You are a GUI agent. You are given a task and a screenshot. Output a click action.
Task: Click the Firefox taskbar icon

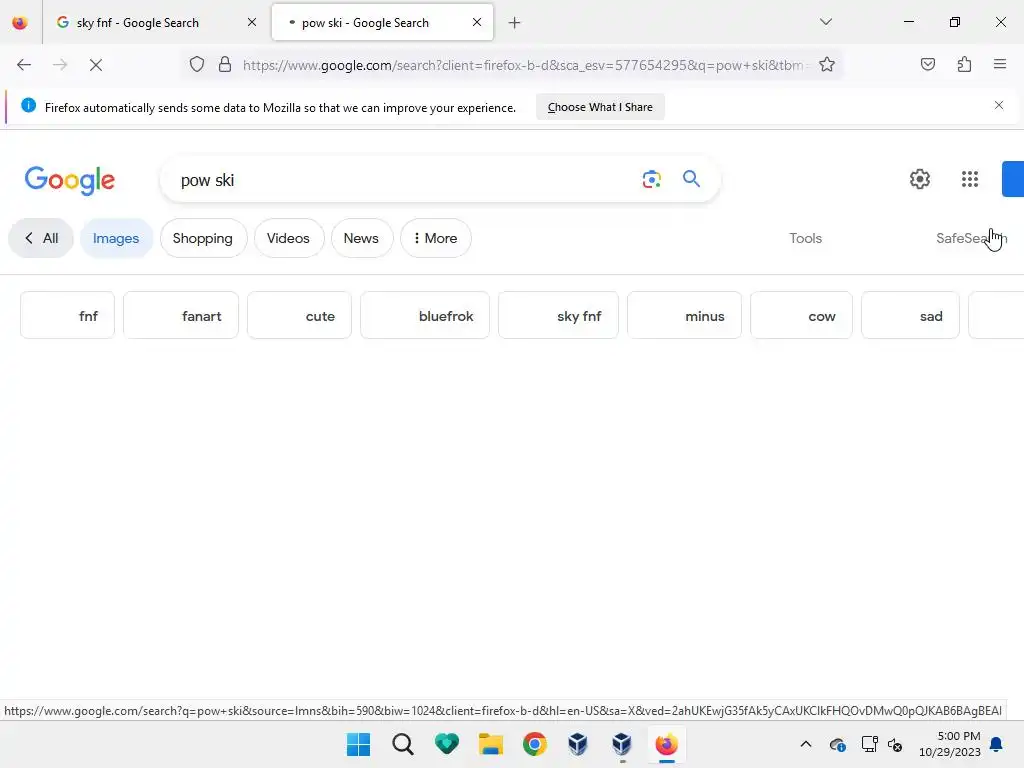[x=666, y=744]
